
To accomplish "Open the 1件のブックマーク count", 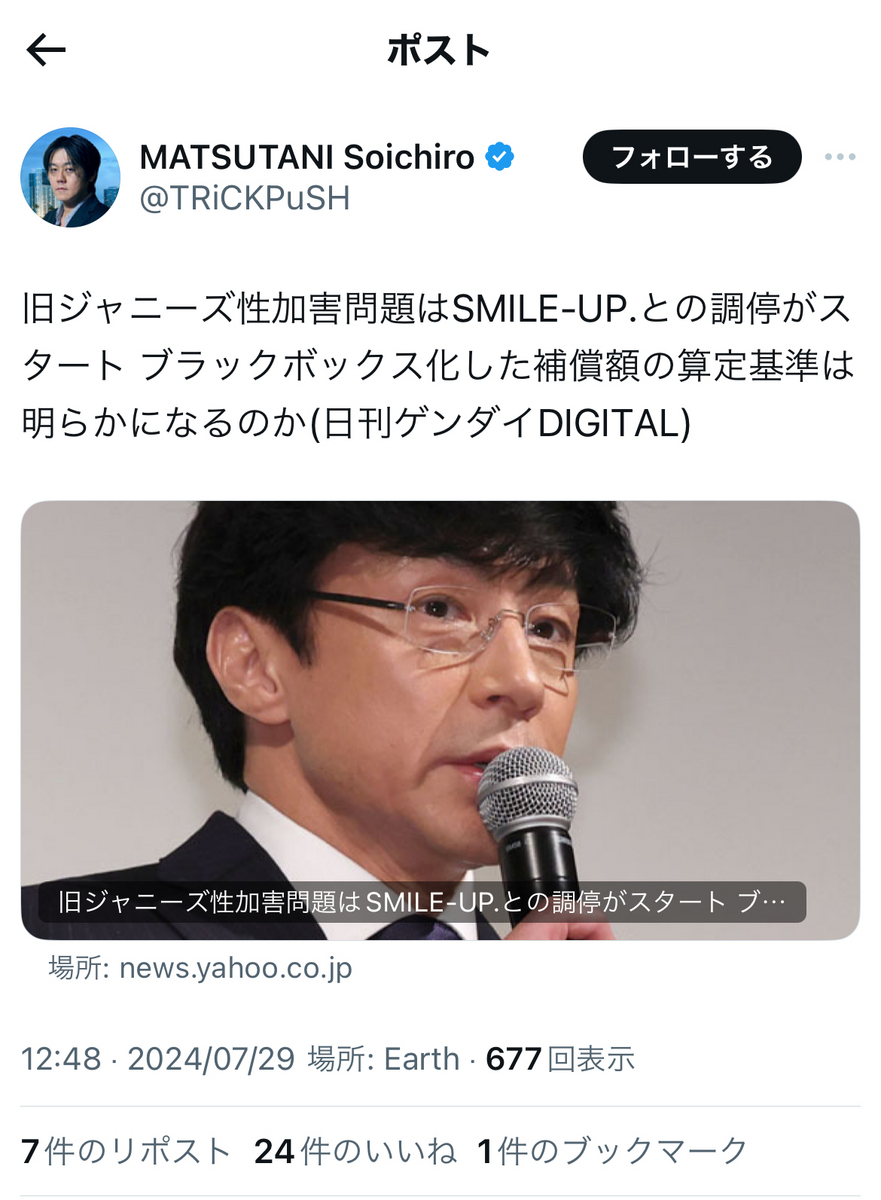I will coord(613,1151).
